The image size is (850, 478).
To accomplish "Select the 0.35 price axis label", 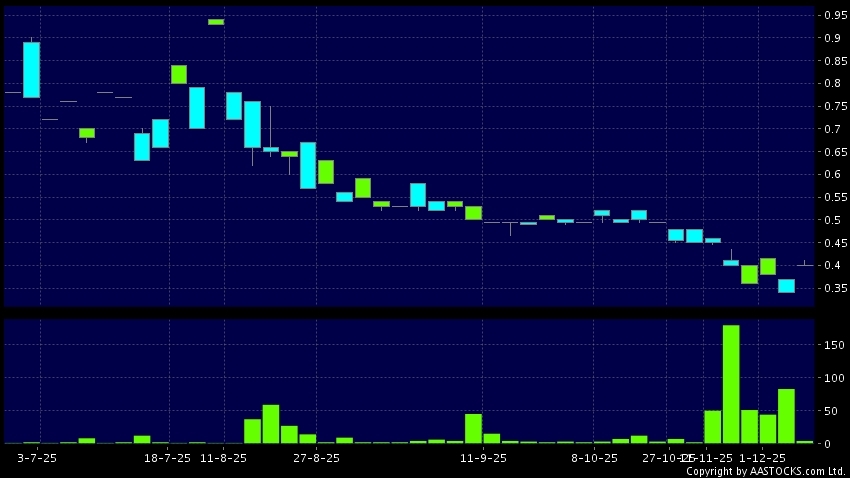I will (x=835, y=289).
